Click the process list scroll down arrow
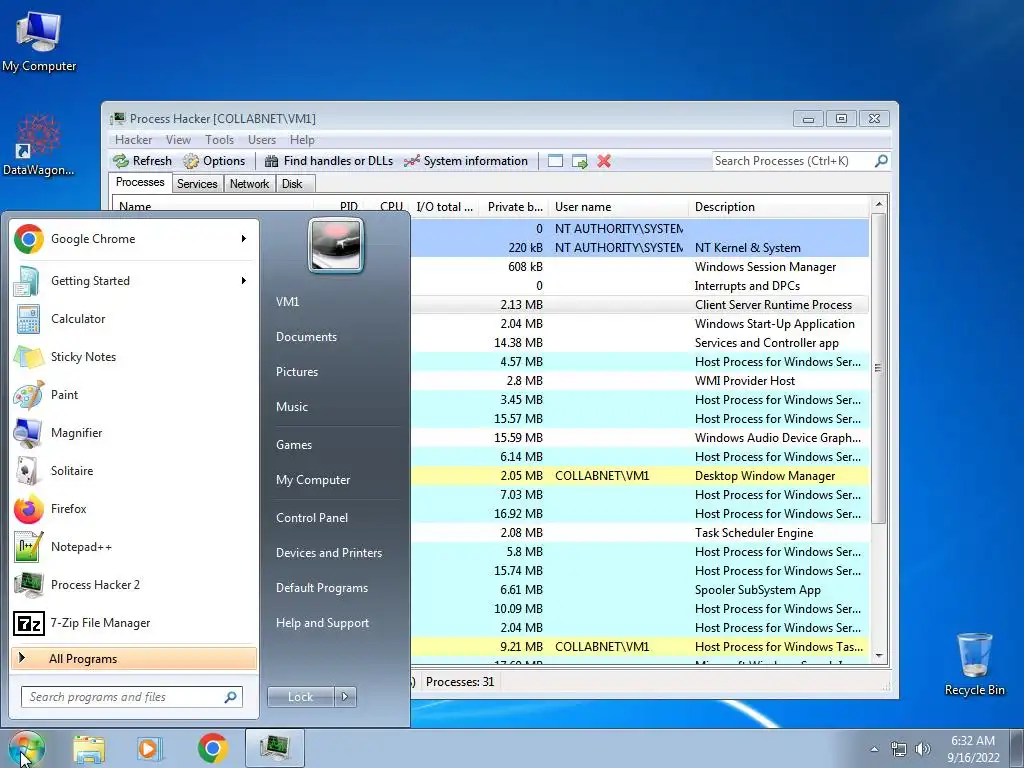This screenshot has height=768, width=1024. (878, 656)
